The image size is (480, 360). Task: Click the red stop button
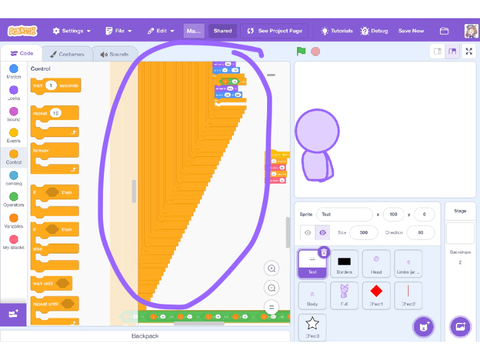point(315,51)
